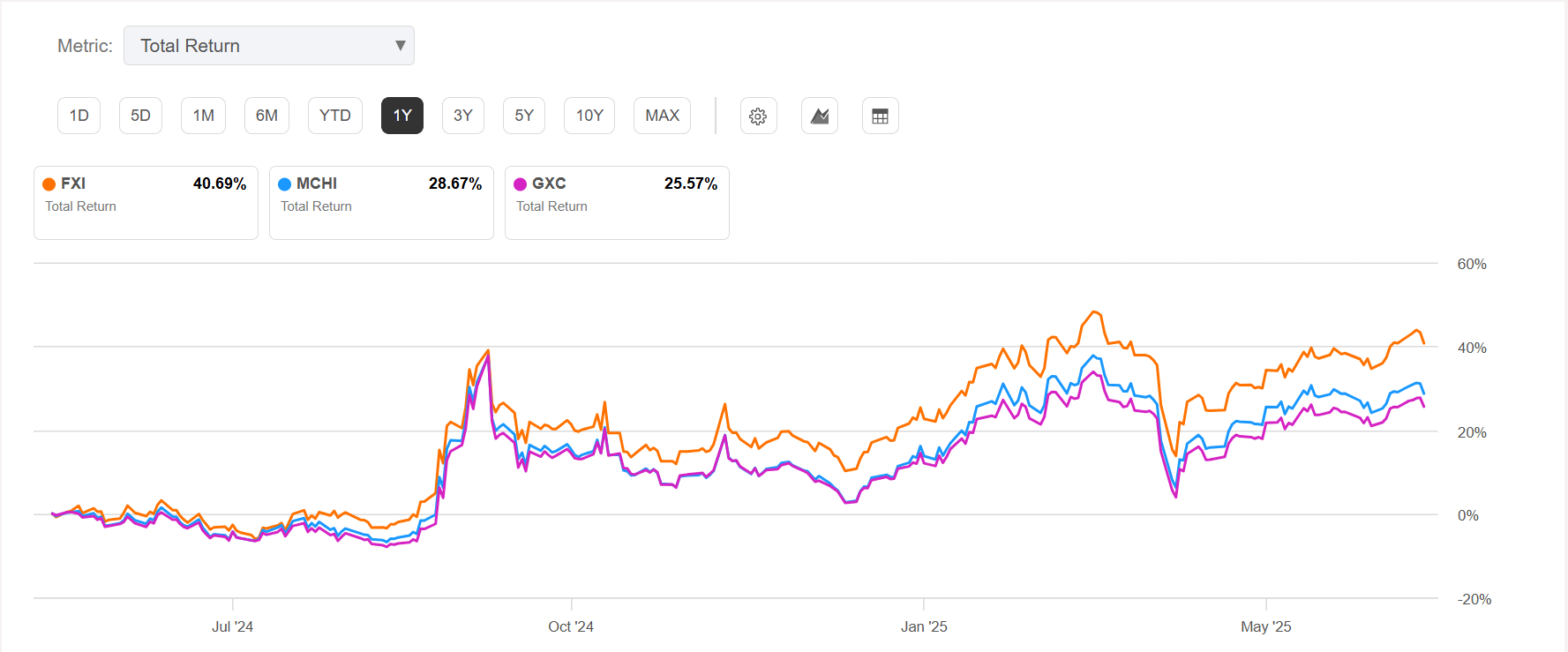Select the 1D time range
Screen dimensions: 1568x652
pyautogui.click(x=79, y=116)
